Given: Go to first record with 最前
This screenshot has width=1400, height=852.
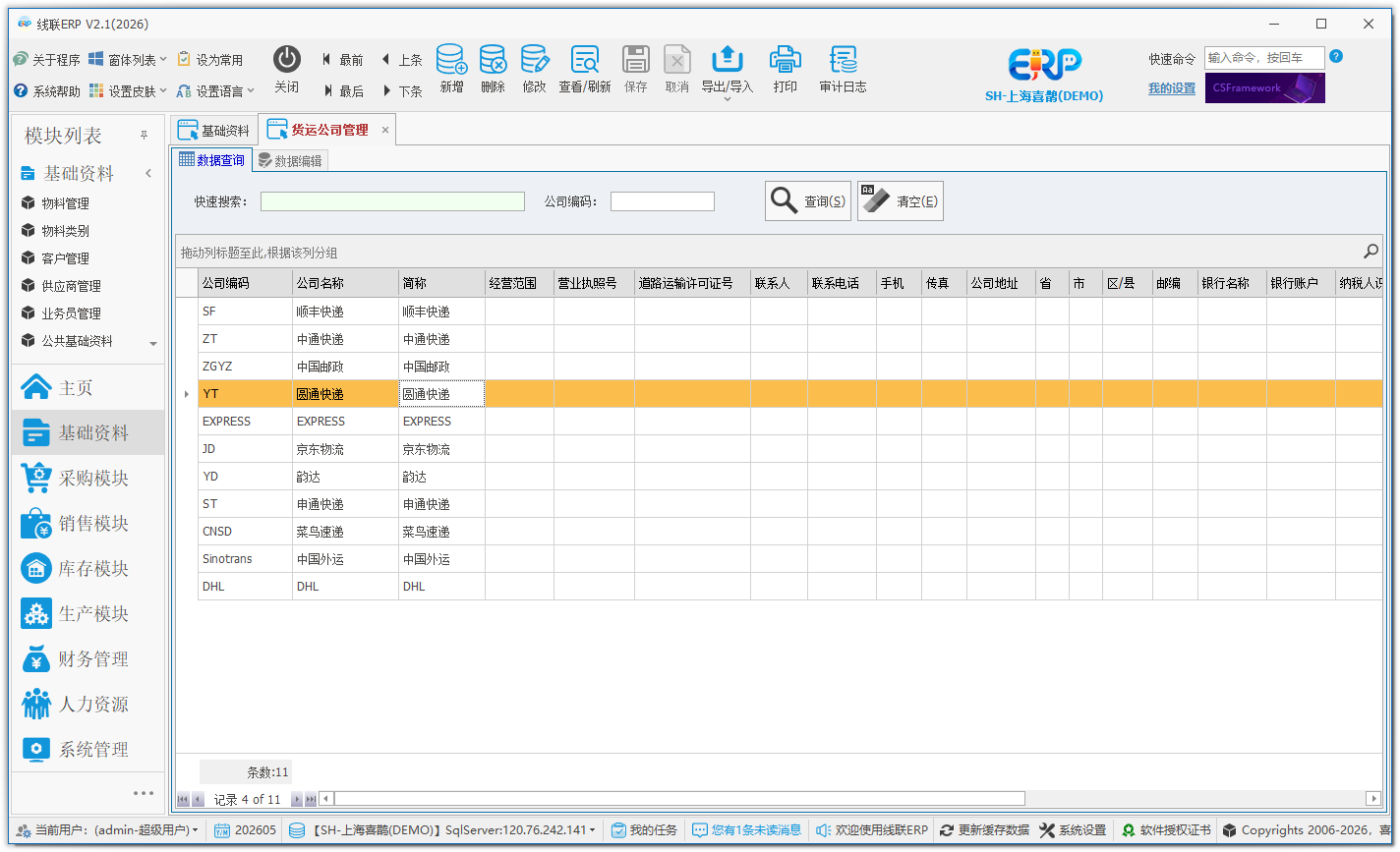Looking at the screenshot, I should click(343, 60).
